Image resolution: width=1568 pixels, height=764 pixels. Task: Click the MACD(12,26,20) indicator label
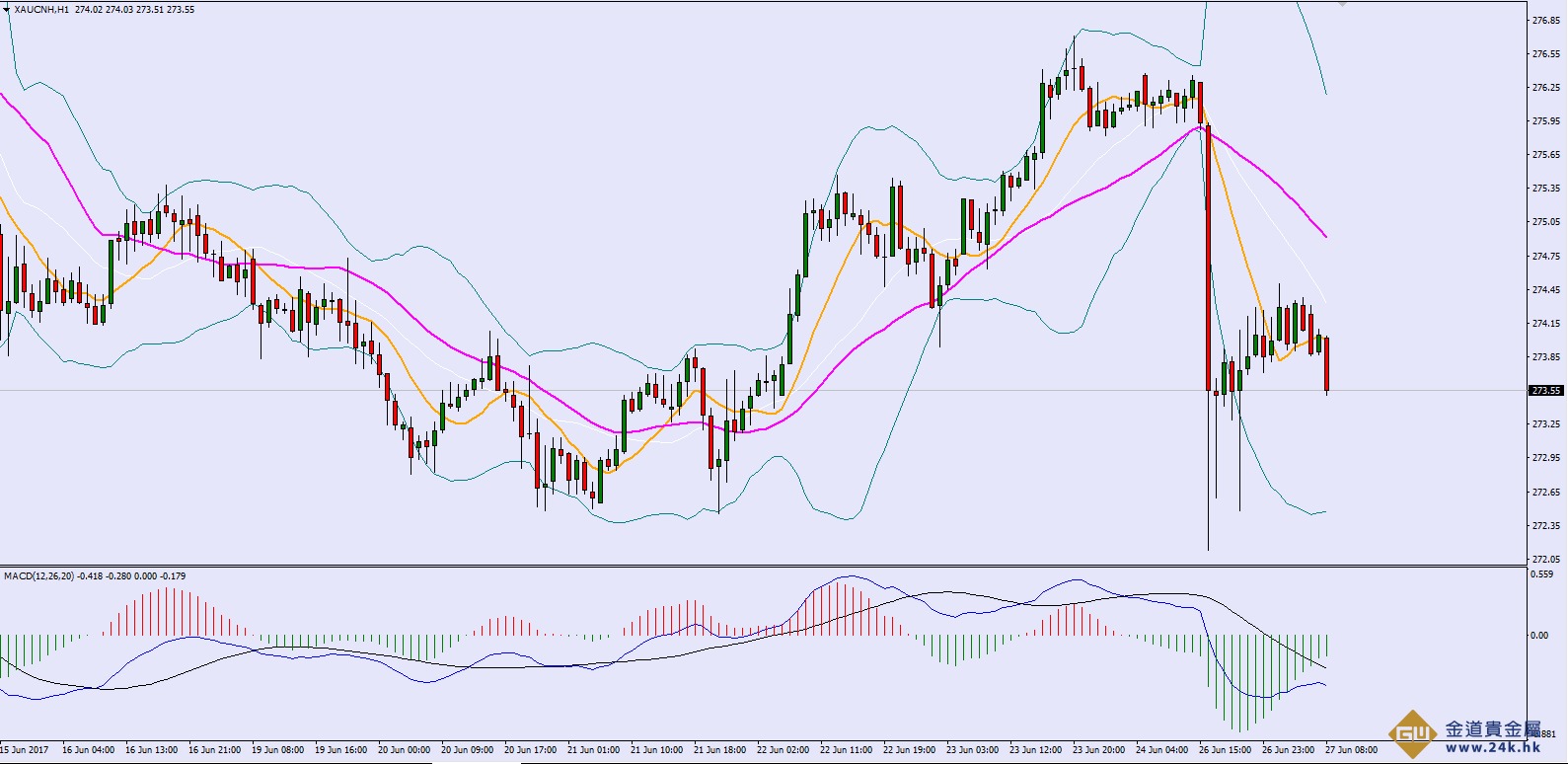coord(38,575)
